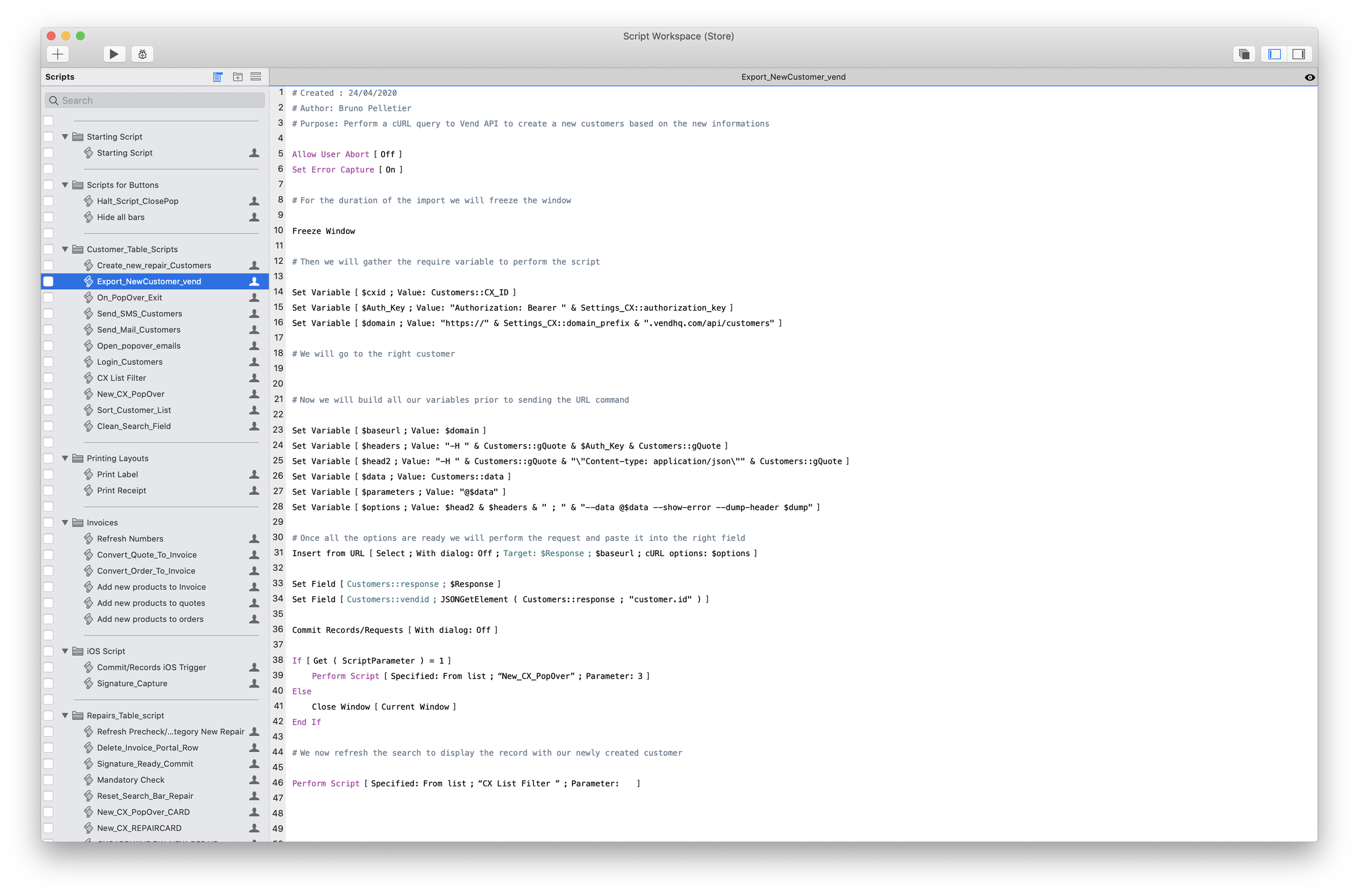Collapse the Customer_Table_Scripts folder
This screenshot has height=896, width=1359.
click(65, 249)
